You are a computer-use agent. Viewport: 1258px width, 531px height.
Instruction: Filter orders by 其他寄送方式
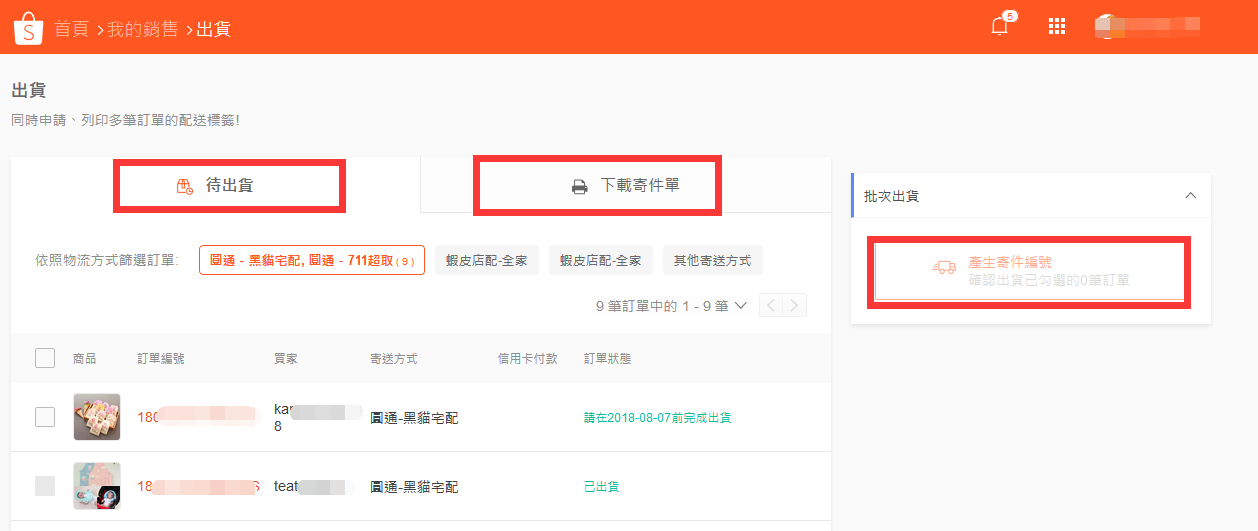coord(713,261)
